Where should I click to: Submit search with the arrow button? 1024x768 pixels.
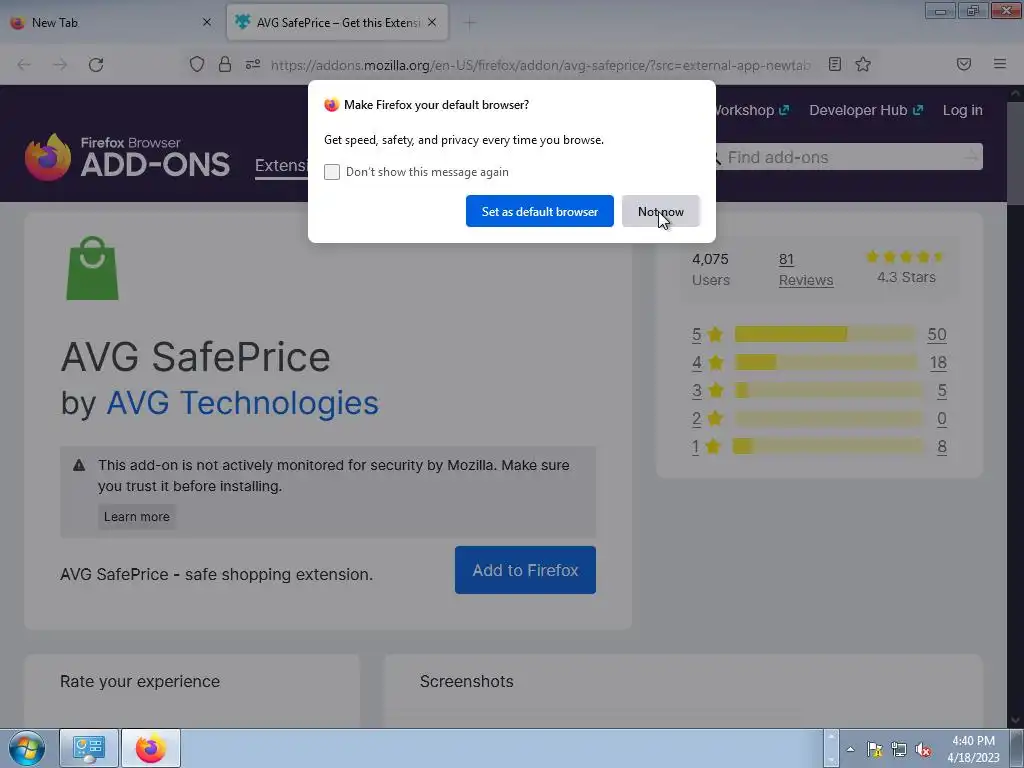(971, 157)
